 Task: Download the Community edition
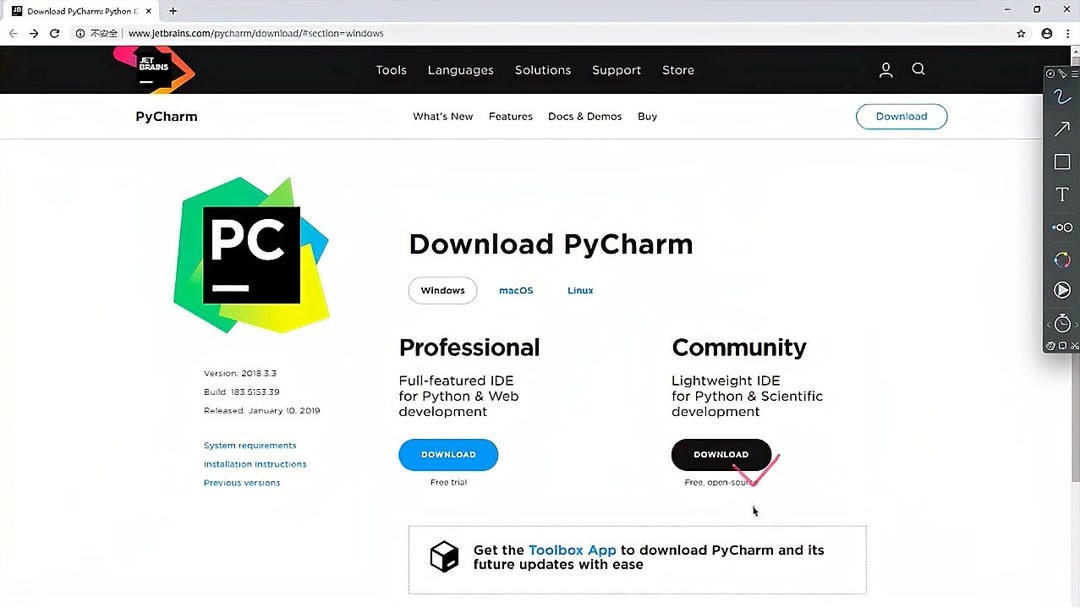[x=721, y=454]
